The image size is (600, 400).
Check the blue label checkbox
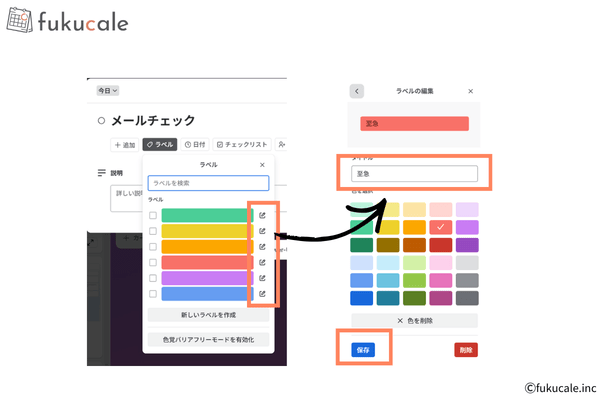[x=153, y=294]
